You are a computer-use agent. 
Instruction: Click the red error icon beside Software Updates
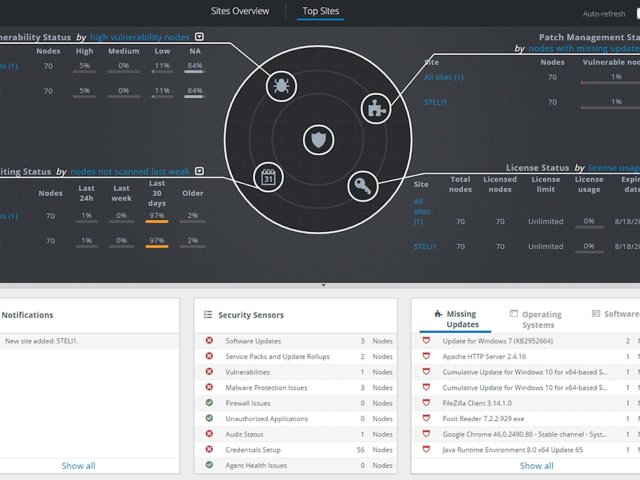click(209, 341)
